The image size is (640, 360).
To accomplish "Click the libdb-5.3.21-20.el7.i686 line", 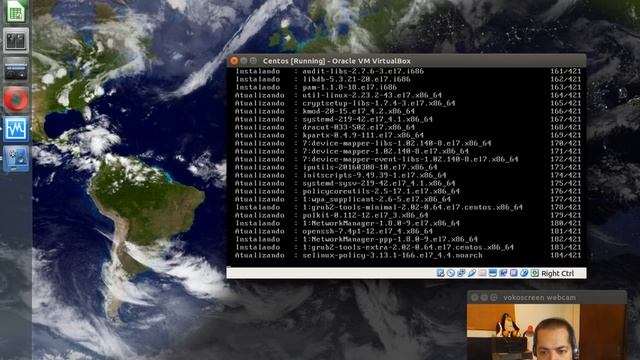I will coord(407,79).
